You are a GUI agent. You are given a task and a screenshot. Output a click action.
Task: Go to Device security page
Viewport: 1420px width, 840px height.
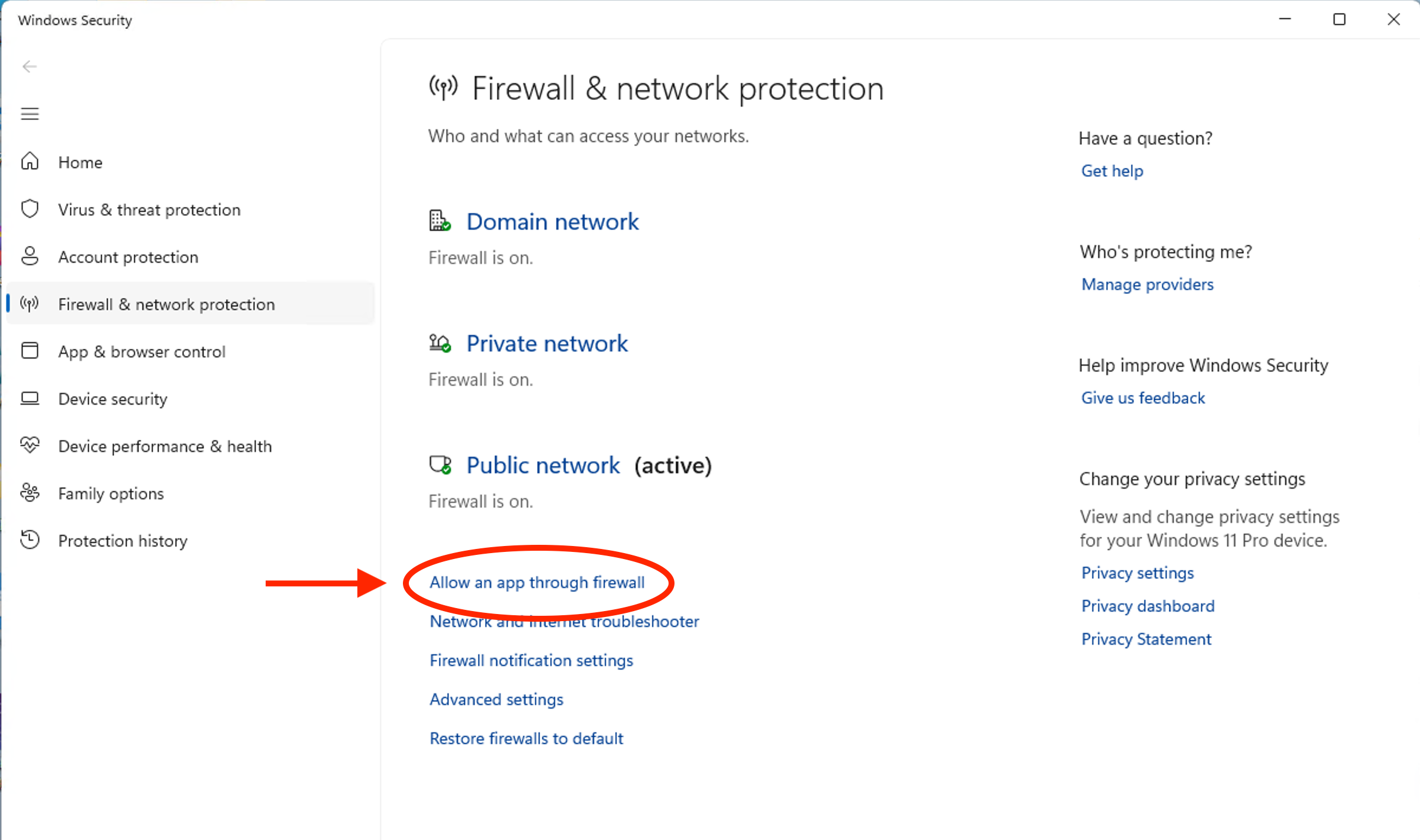pyautogui.click(x=112, y=399)
